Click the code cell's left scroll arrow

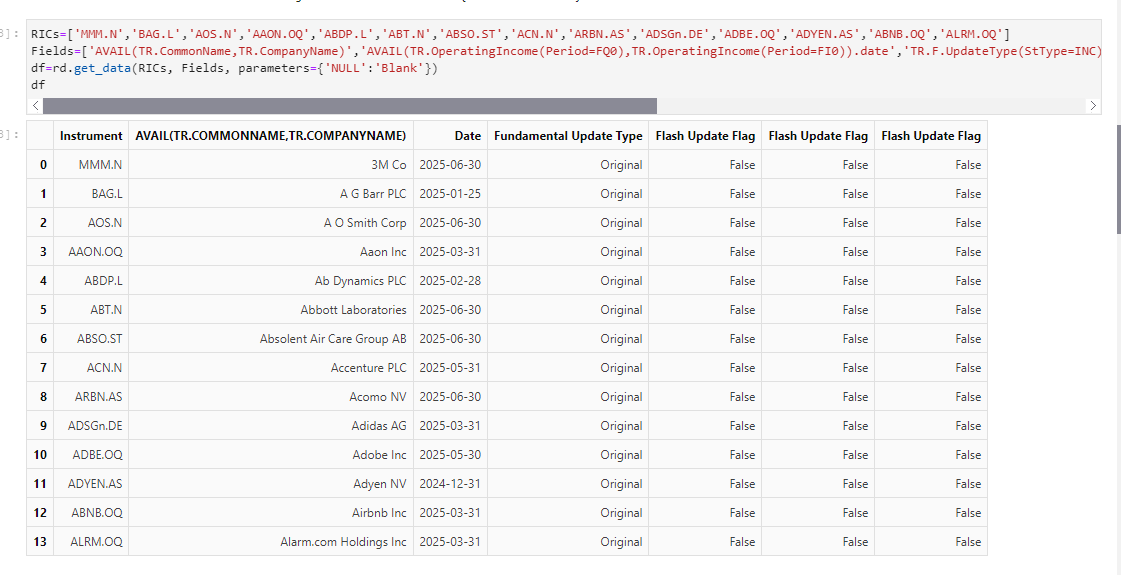coord(36,106)
